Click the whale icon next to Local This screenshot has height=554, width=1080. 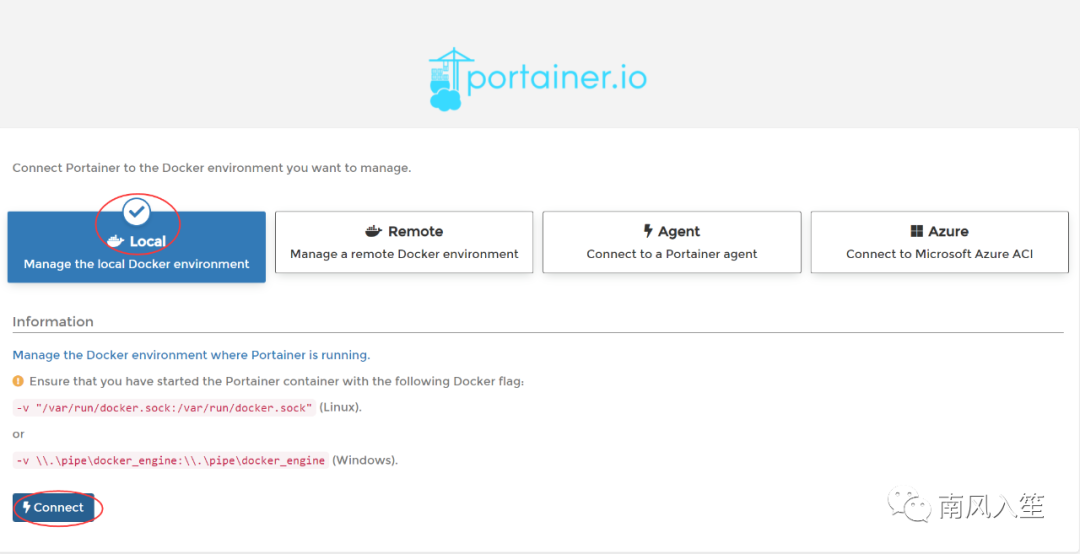pos(116,241)
